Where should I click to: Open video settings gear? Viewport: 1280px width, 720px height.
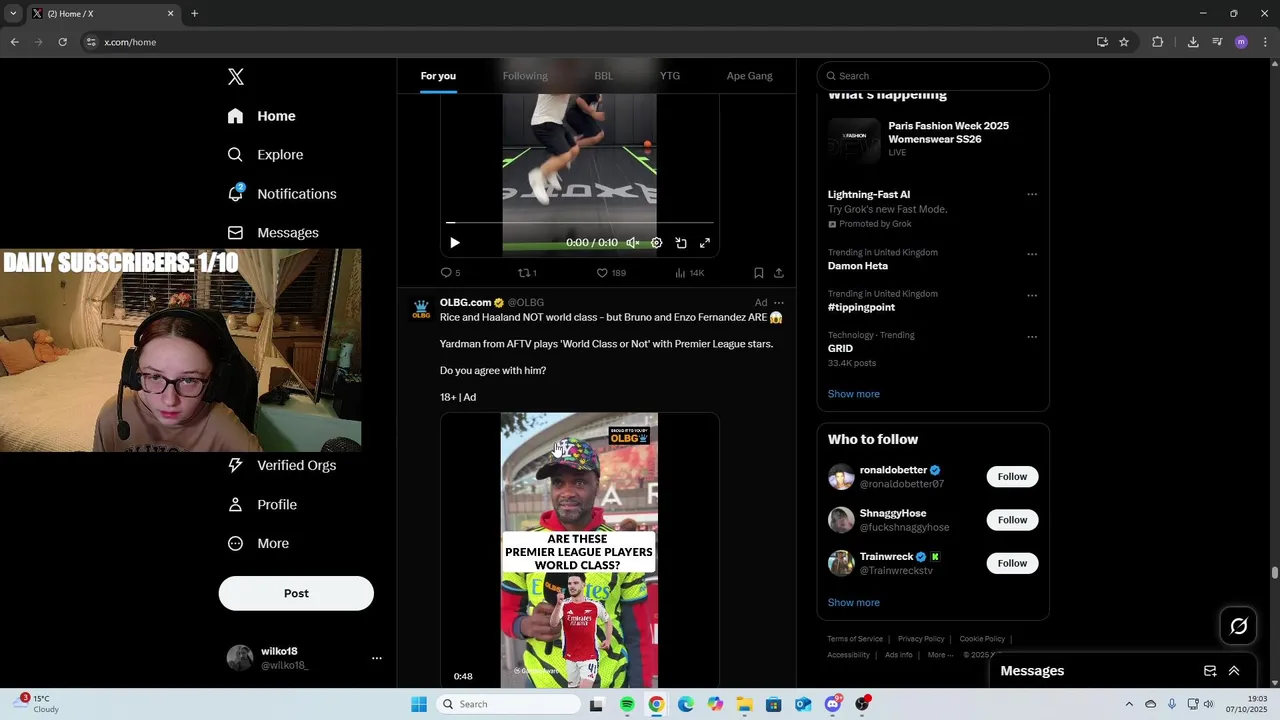657,243
